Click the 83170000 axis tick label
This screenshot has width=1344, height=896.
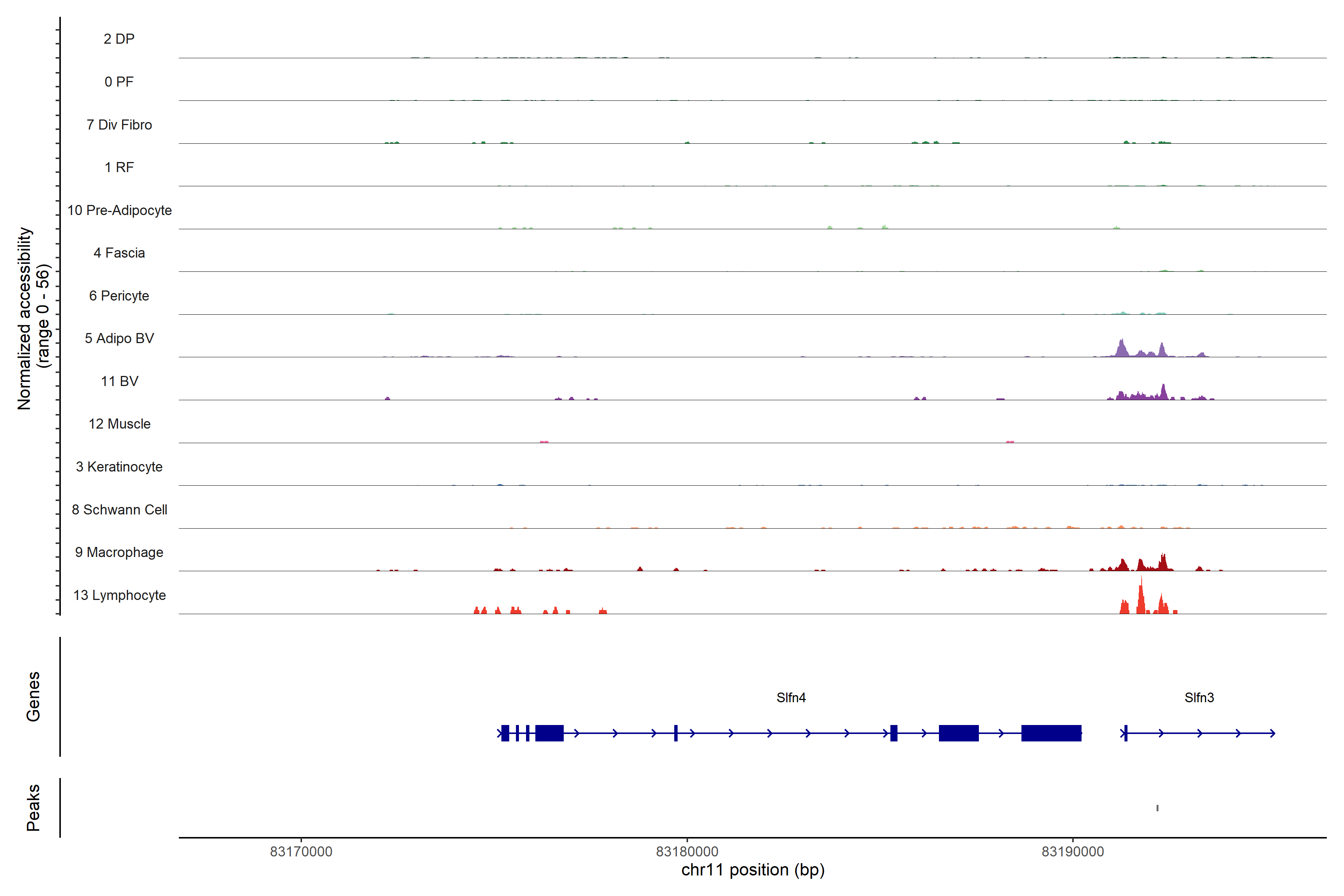point(301,852)
